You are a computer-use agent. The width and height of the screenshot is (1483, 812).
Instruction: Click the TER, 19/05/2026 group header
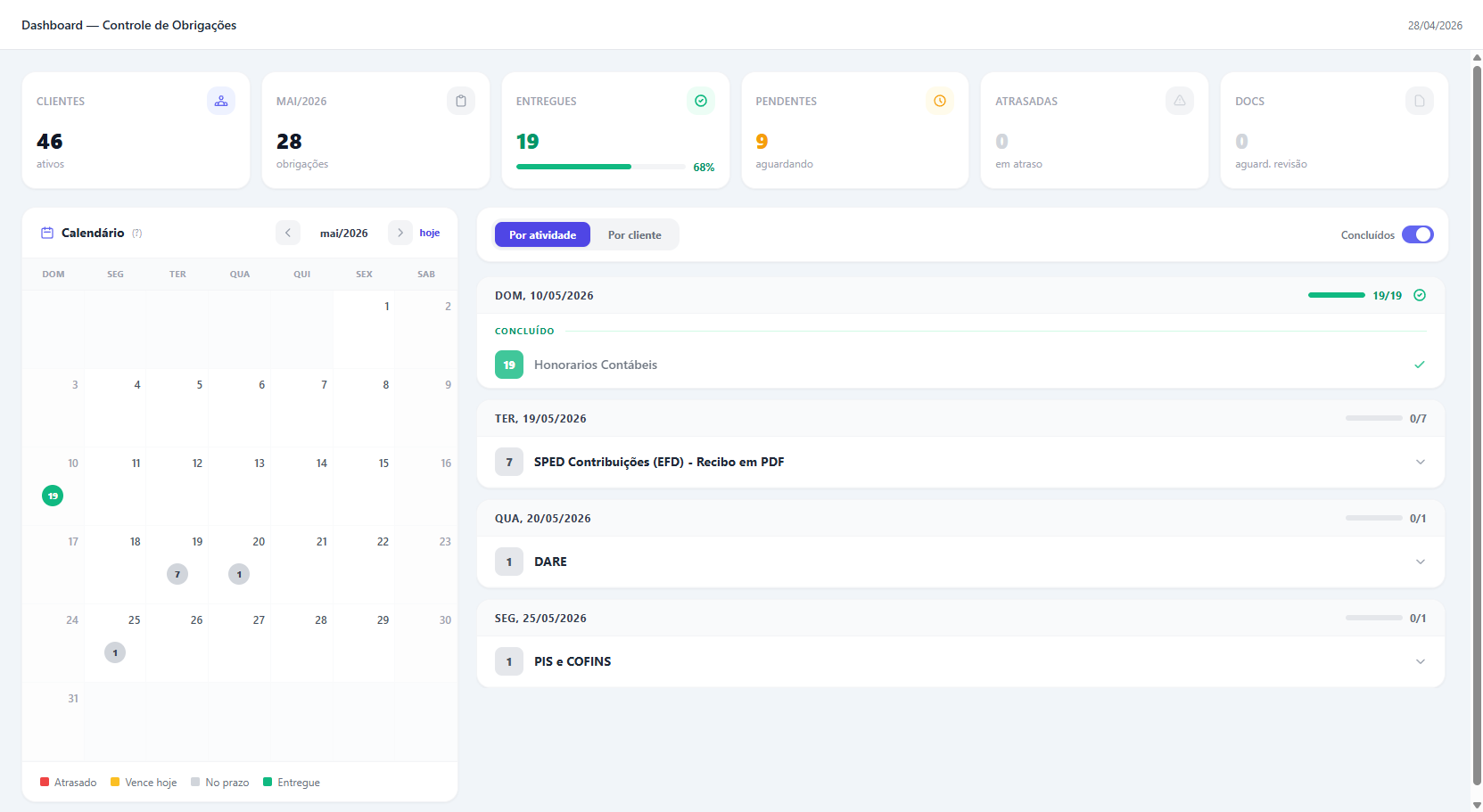point(960,418)
